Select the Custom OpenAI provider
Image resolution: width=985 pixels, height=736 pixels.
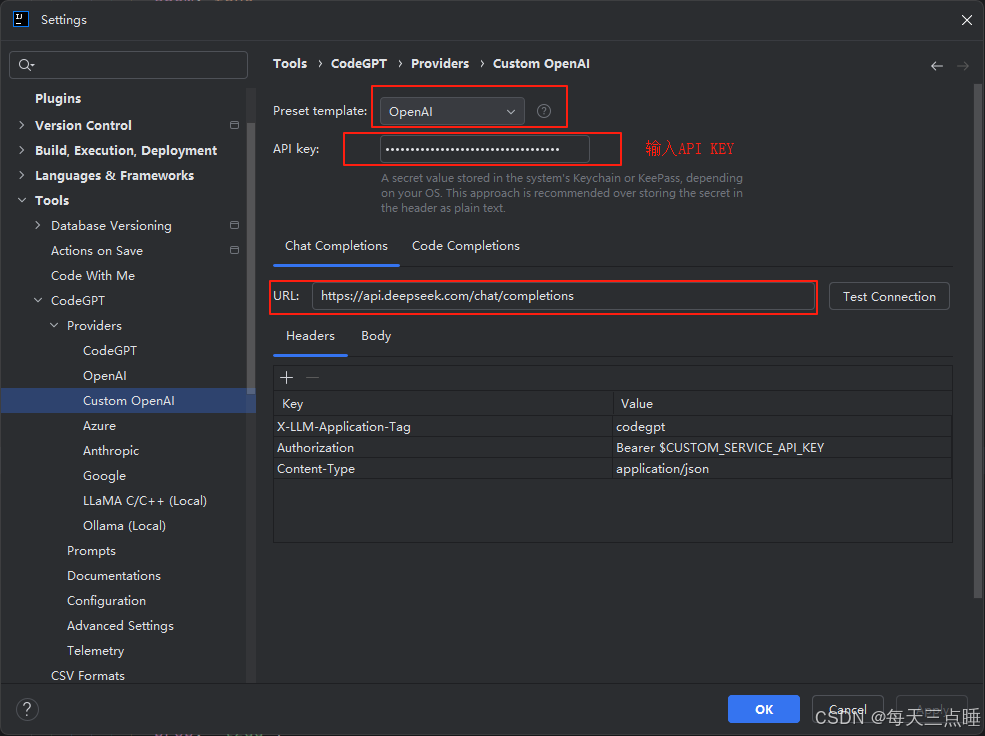(128, 401)
